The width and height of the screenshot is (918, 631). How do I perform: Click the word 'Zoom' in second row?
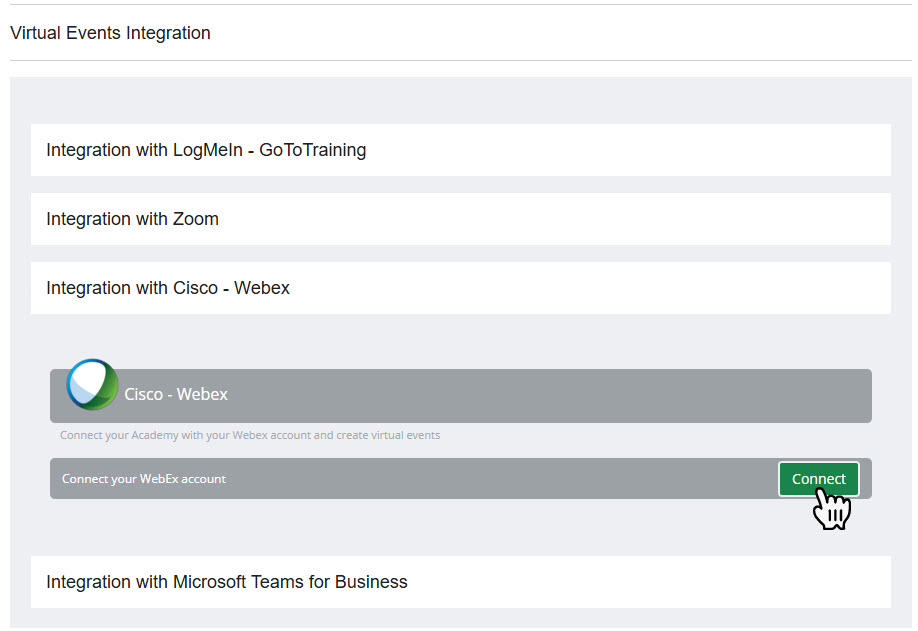(x=195, y=219)
